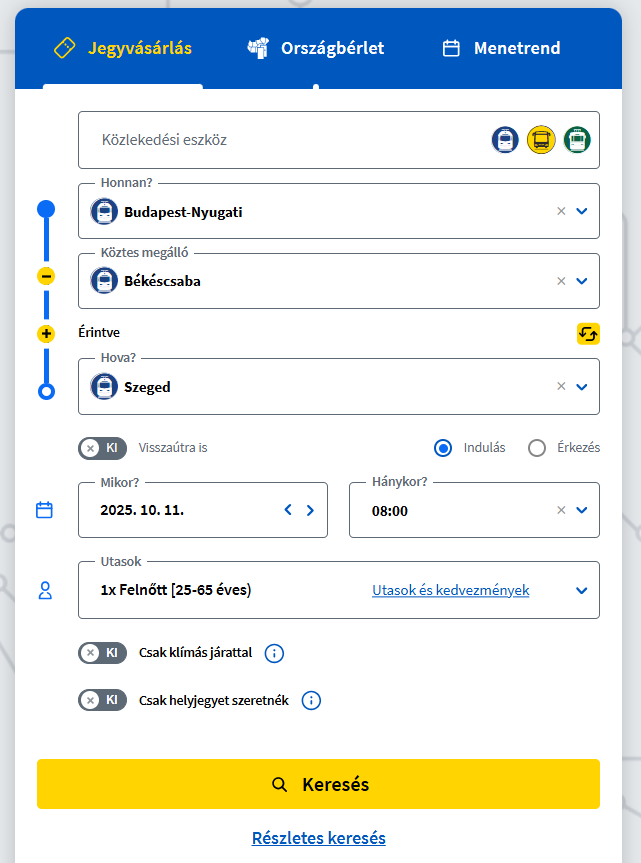Swap origin and destination stations
The image size is (641, 863).
pyautogui.click(x=588, y=334)
